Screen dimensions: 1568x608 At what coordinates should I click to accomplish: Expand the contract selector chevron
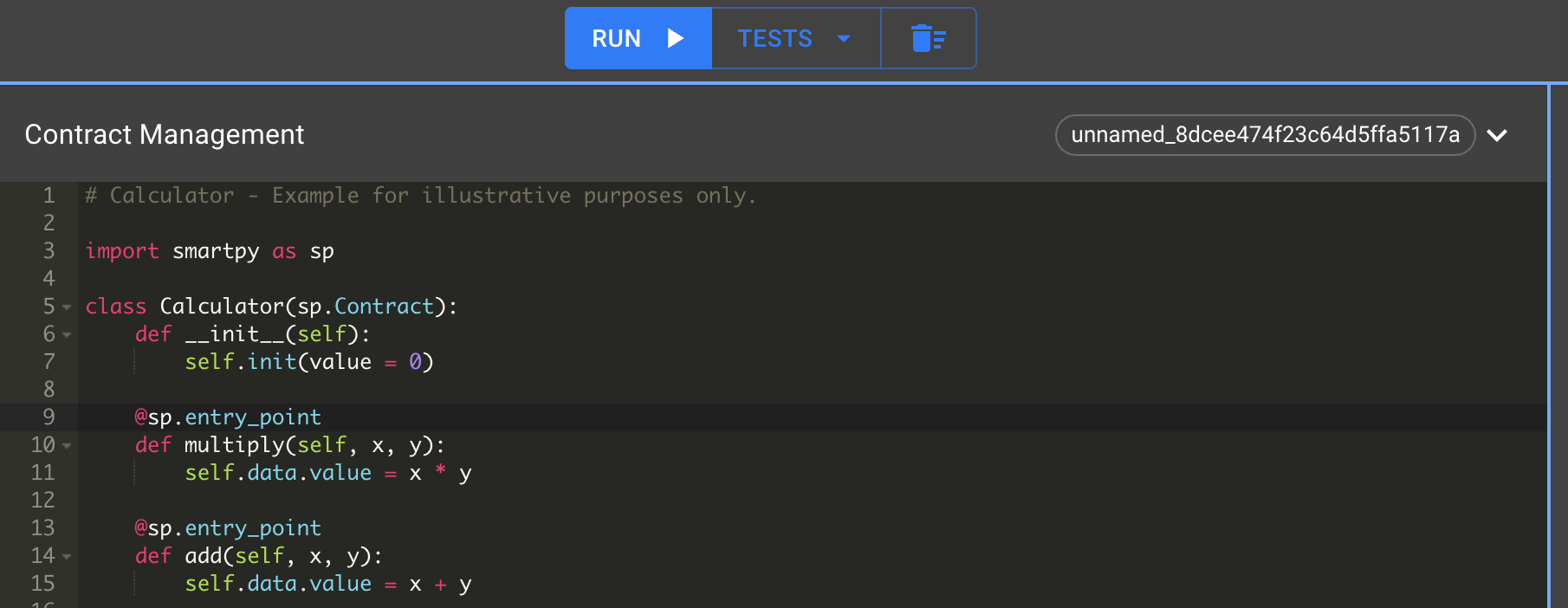click(1497, 135)
